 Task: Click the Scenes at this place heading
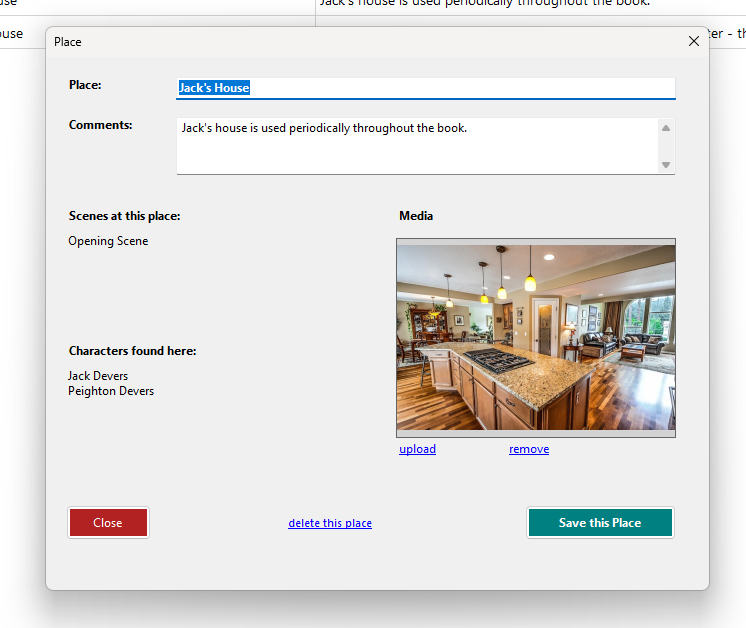pyautogui.click(x=124, y=216)
